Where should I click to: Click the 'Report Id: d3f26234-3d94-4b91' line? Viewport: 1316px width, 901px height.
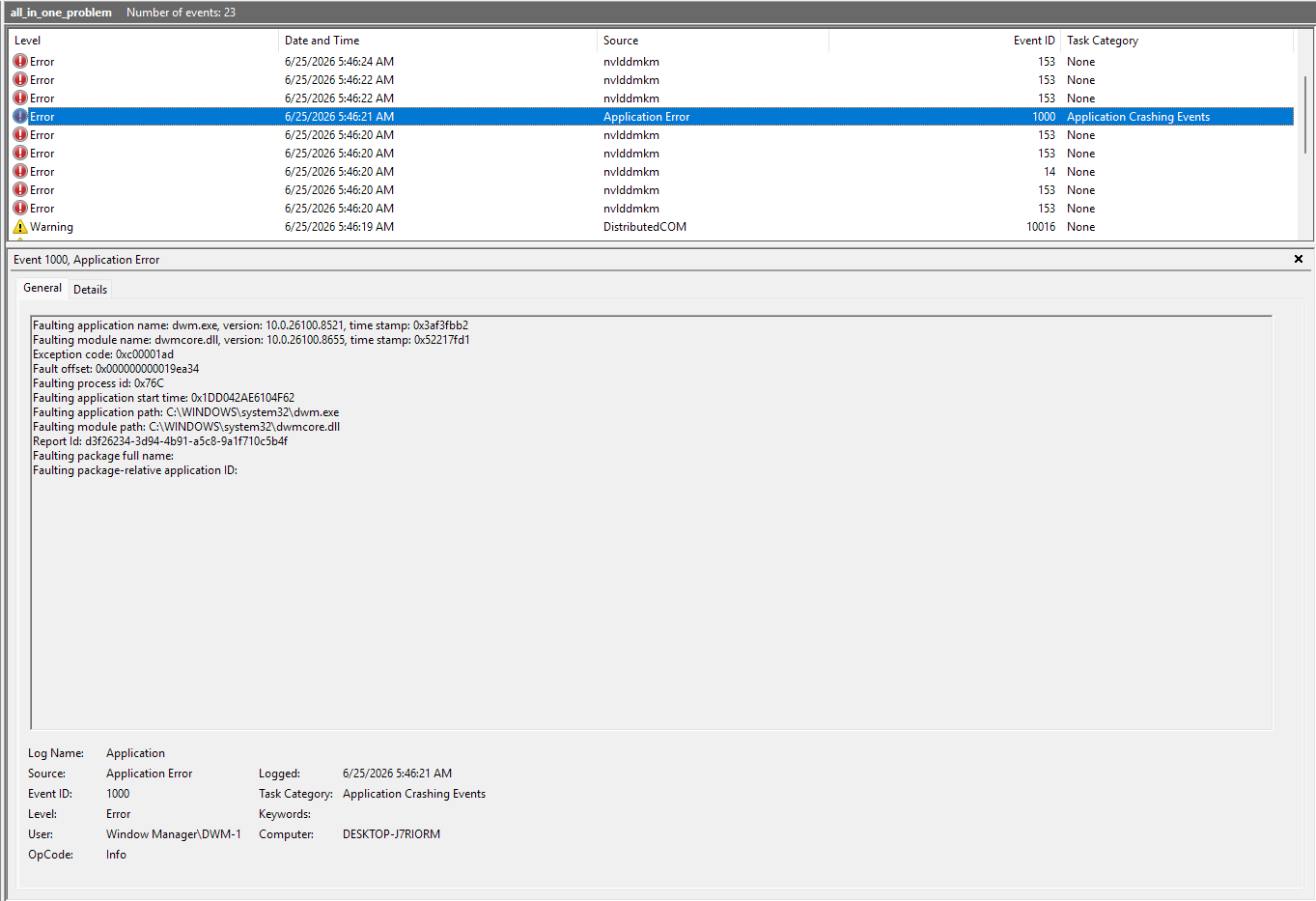[160, 441]
